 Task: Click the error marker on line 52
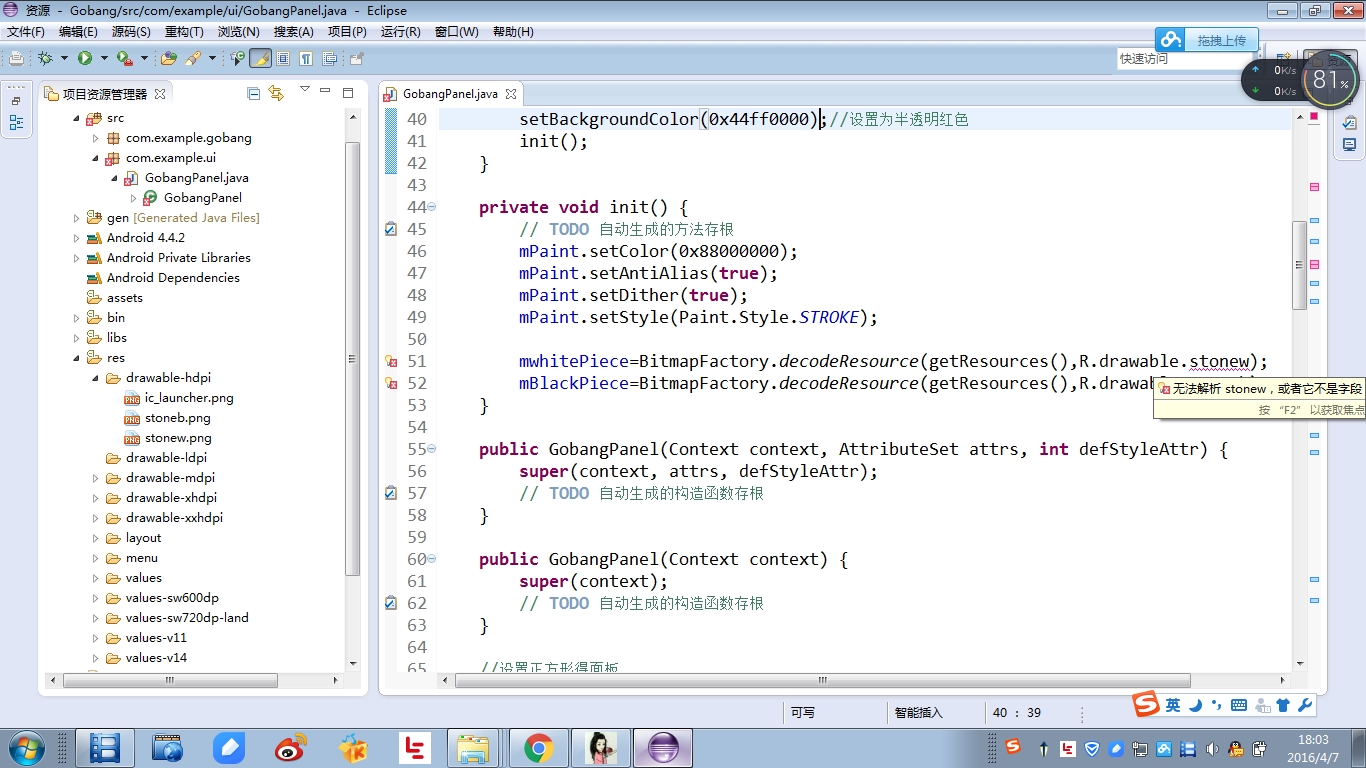391,383
